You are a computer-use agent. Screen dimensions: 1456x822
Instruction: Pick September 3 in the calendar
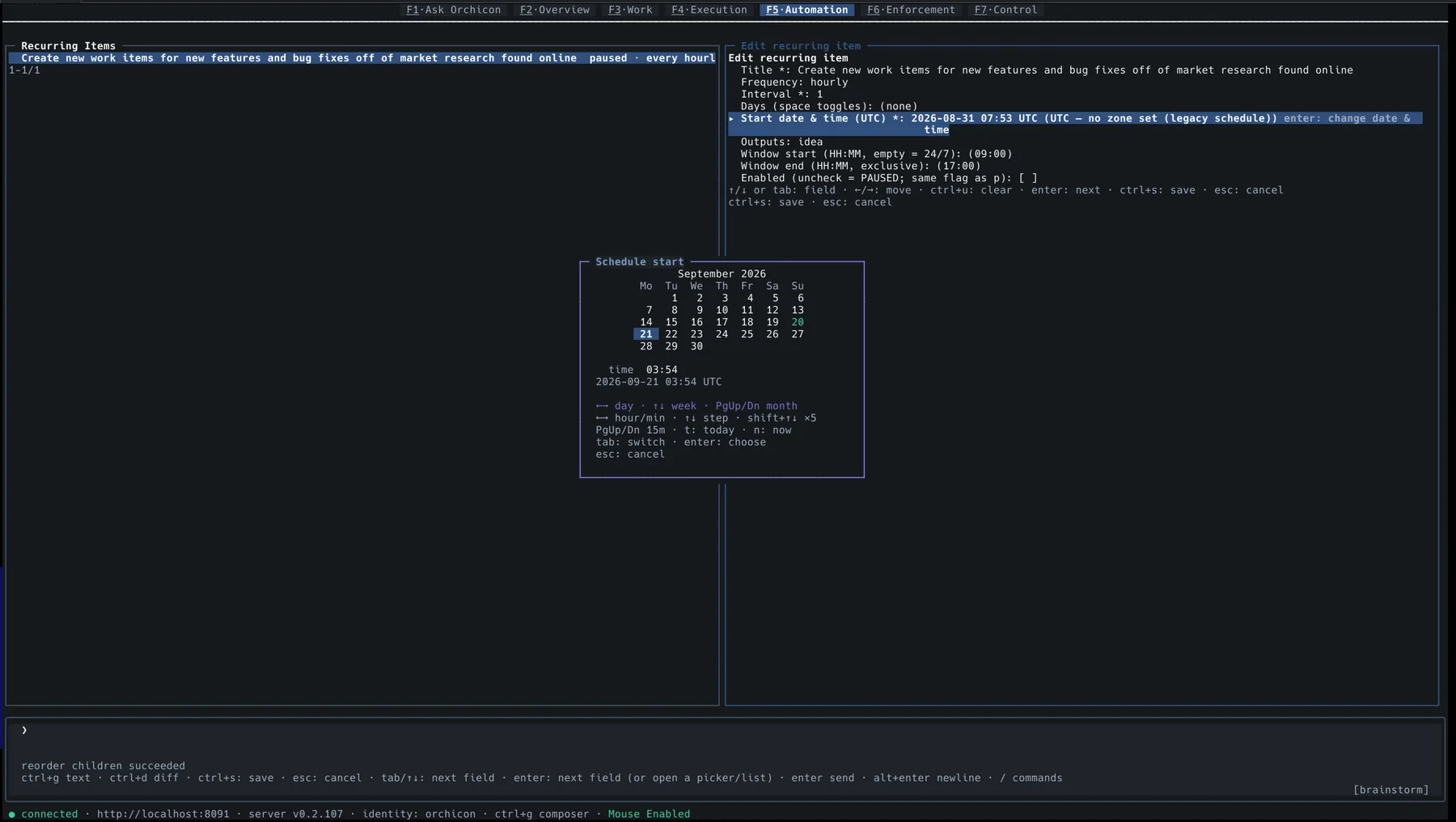[725, 299]
